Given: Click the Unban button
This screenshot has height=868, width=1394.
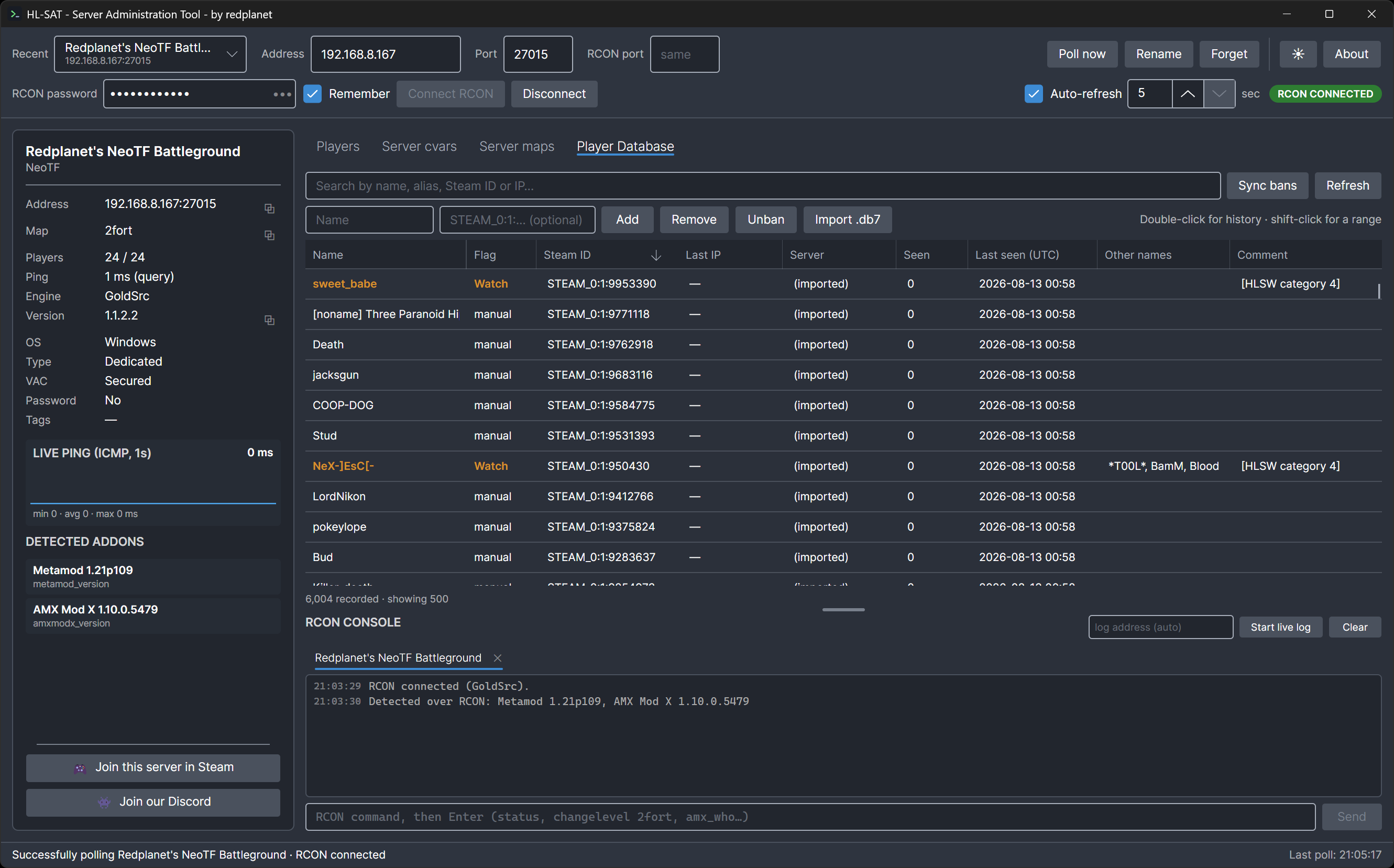Looking at the screenshot, I should 765,219.
